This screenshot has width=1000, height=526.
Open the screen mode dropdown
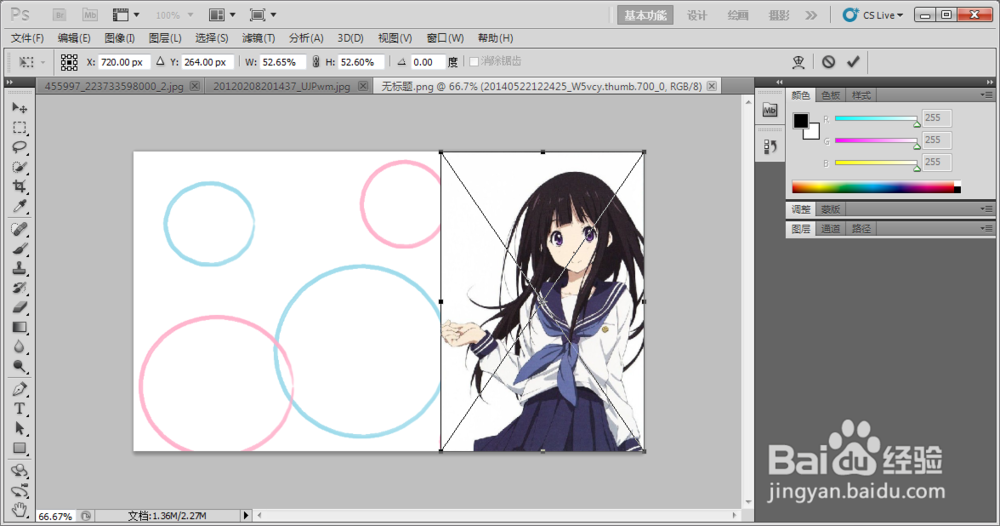(x=263, y=15)
